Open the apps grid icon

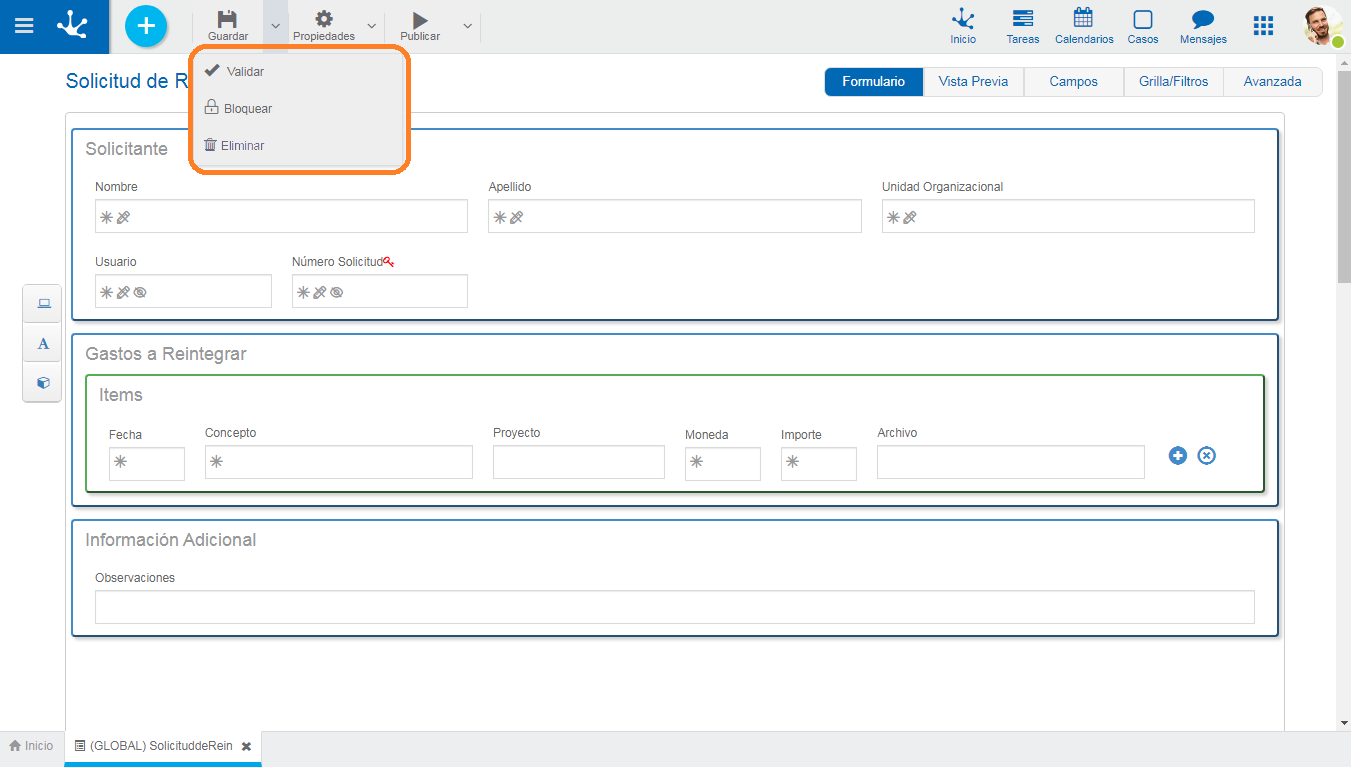pos(1264,26)
